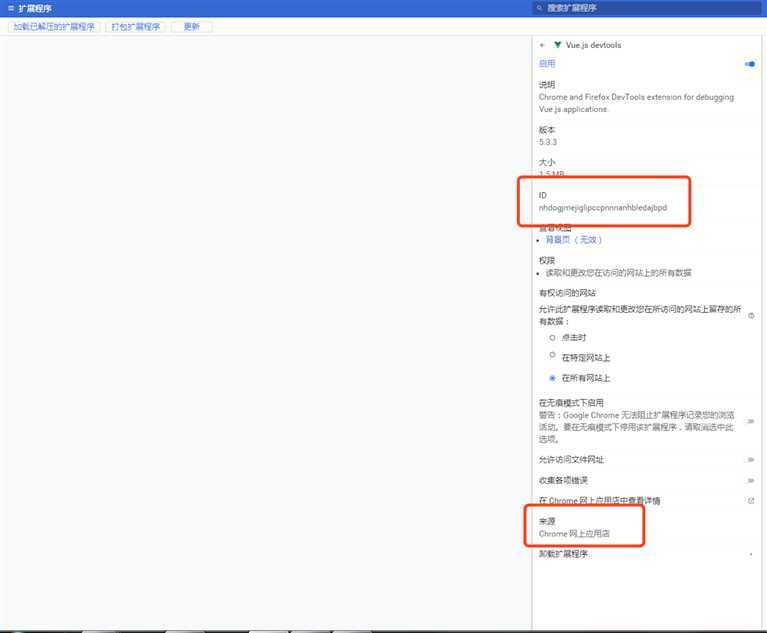Select the 在所有网站上 radio option
Screen dimensions: 767x633
(x=552, y=378)
